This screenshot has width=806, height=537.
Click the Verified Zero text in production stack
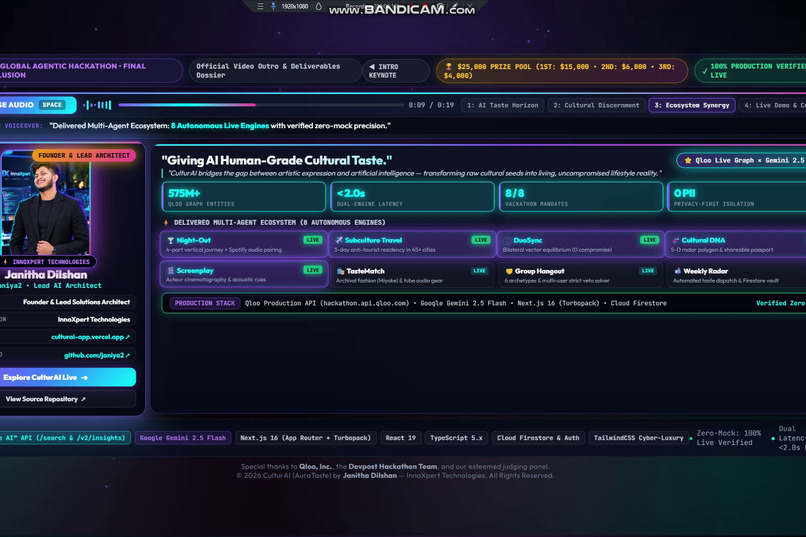tap(780, 303)
